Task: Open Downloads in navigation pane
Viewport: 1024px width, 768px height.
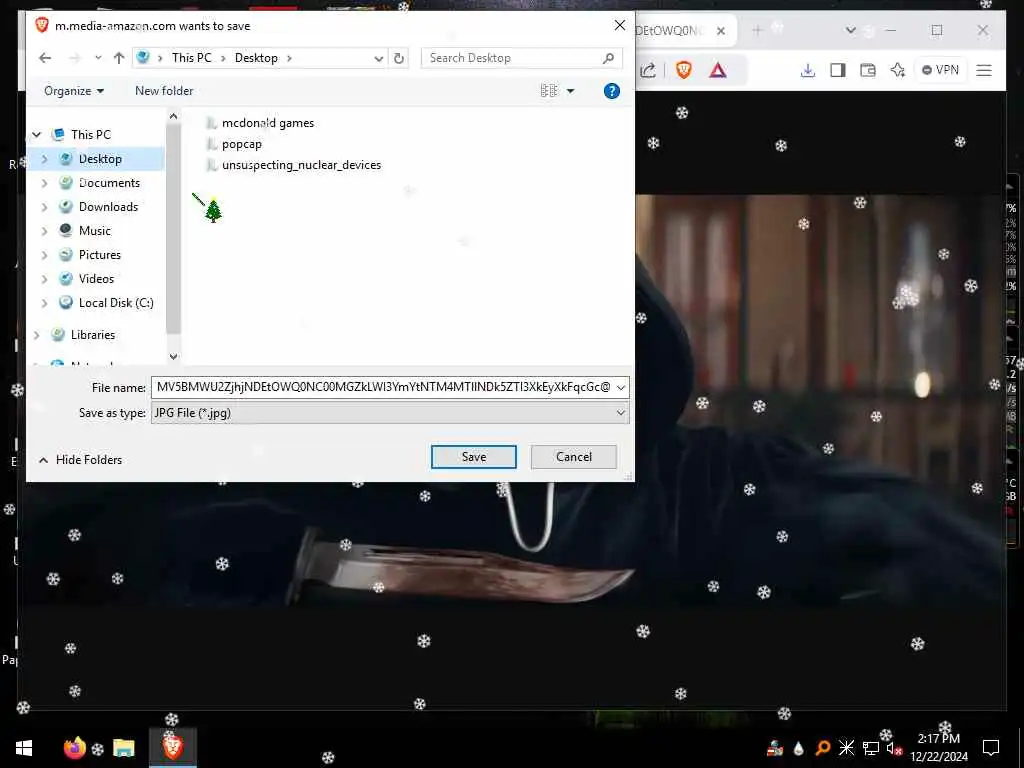Action: tap(108, 207)
